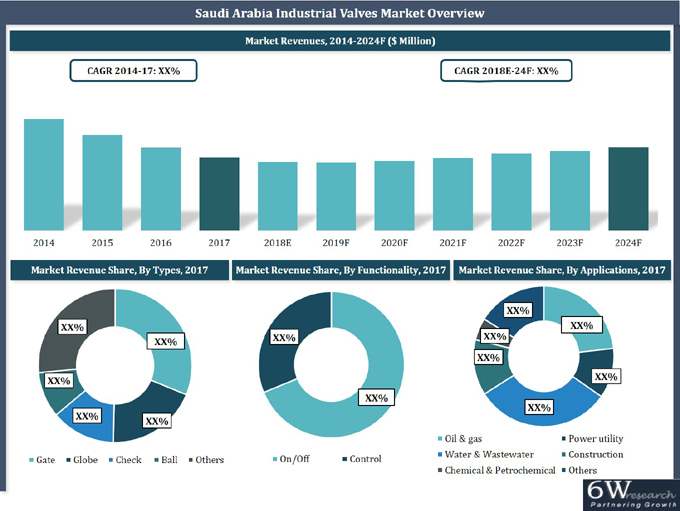Select the 2016 revenue bar

click(x=161, y=189)
